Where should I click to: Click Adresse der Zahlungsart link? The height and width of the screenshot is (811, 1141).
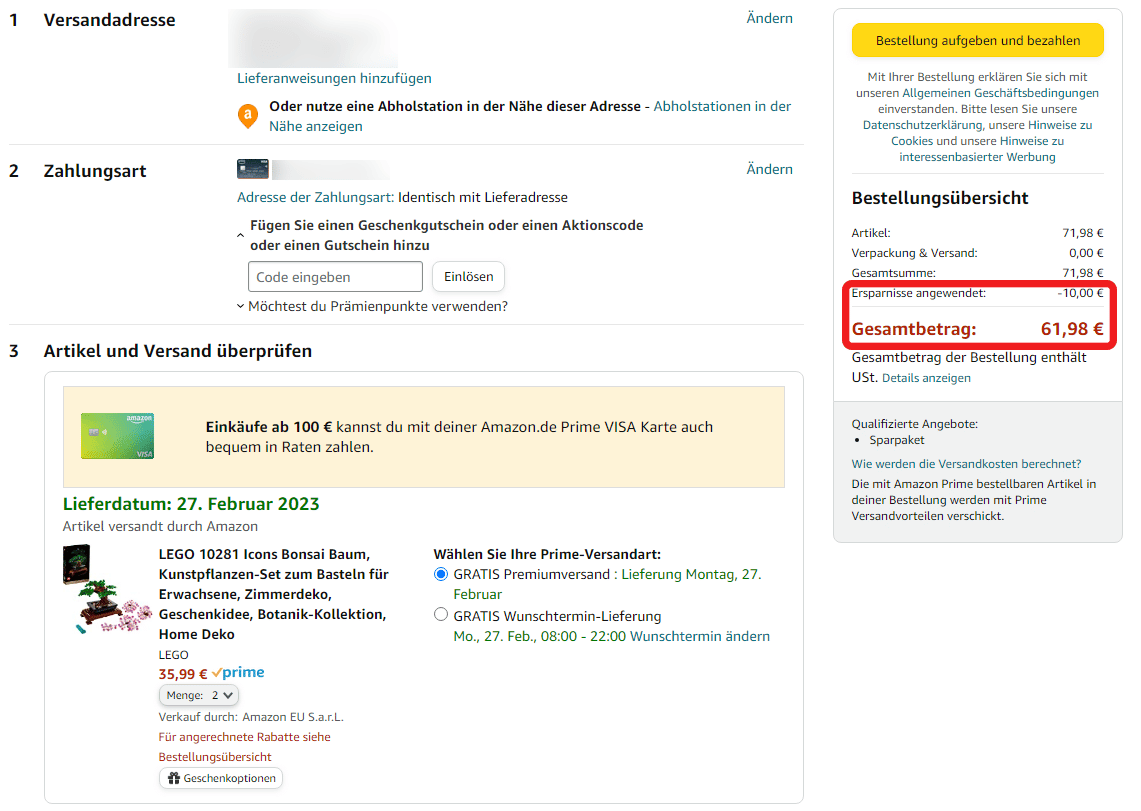315,197
